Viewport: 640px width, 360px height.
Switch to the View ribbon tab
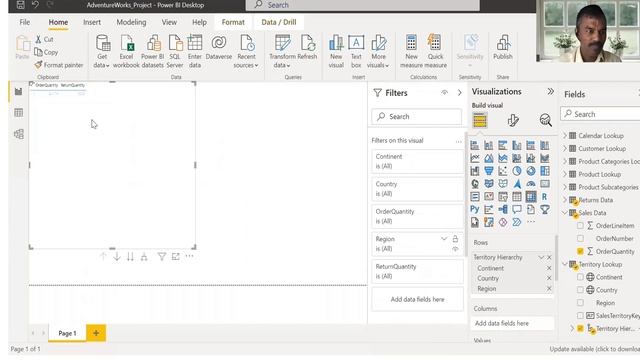coord(169,22)
